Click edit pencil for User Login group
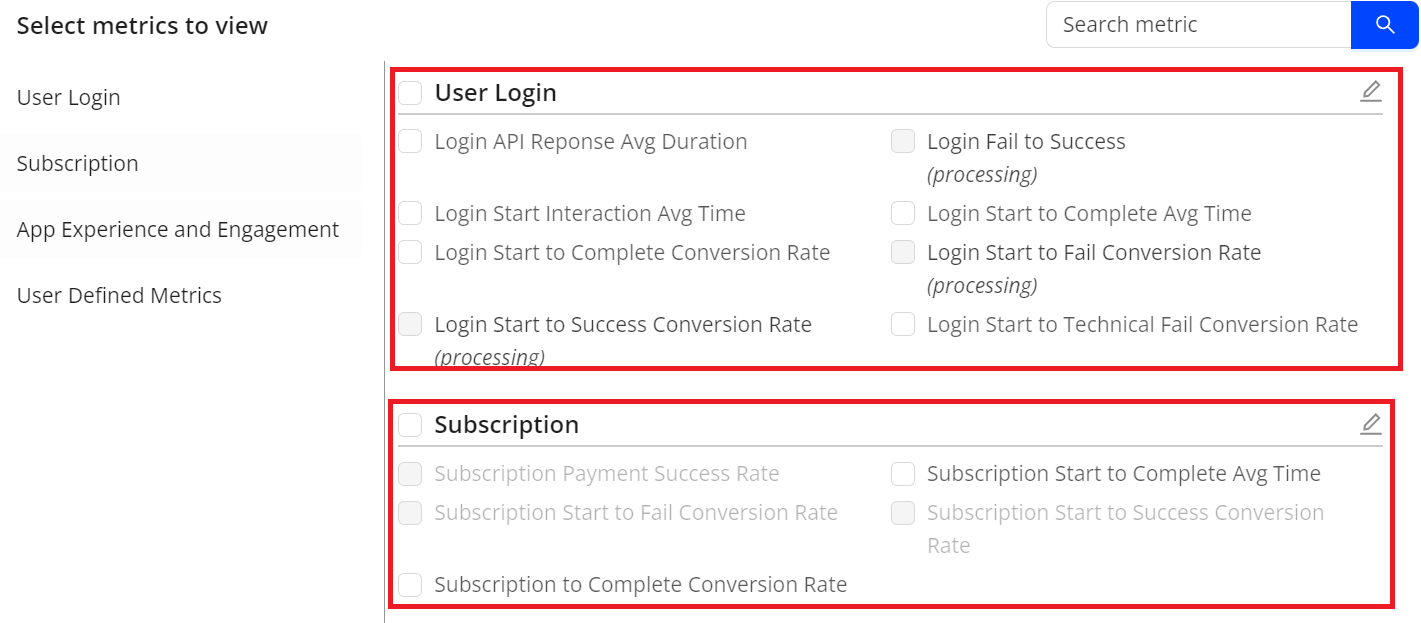1421x623 pixels. [1370, 92]
